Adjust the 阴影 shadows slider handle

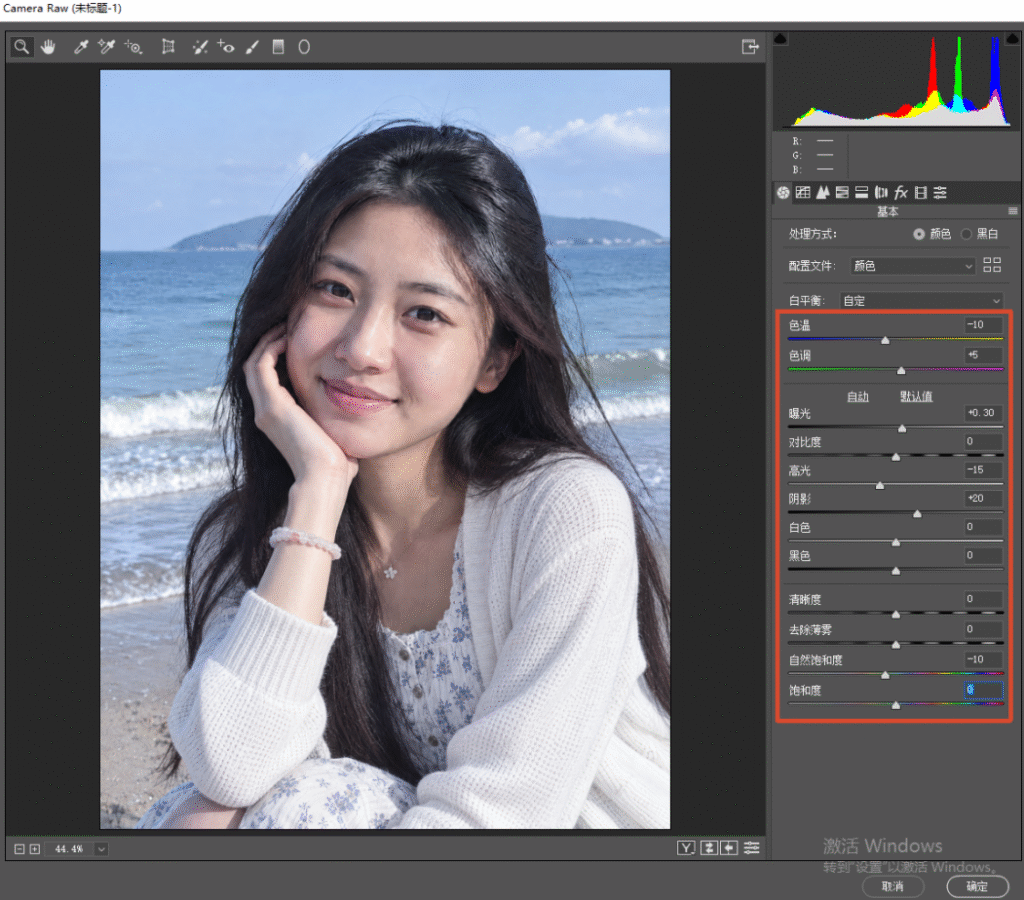point(918,514)
